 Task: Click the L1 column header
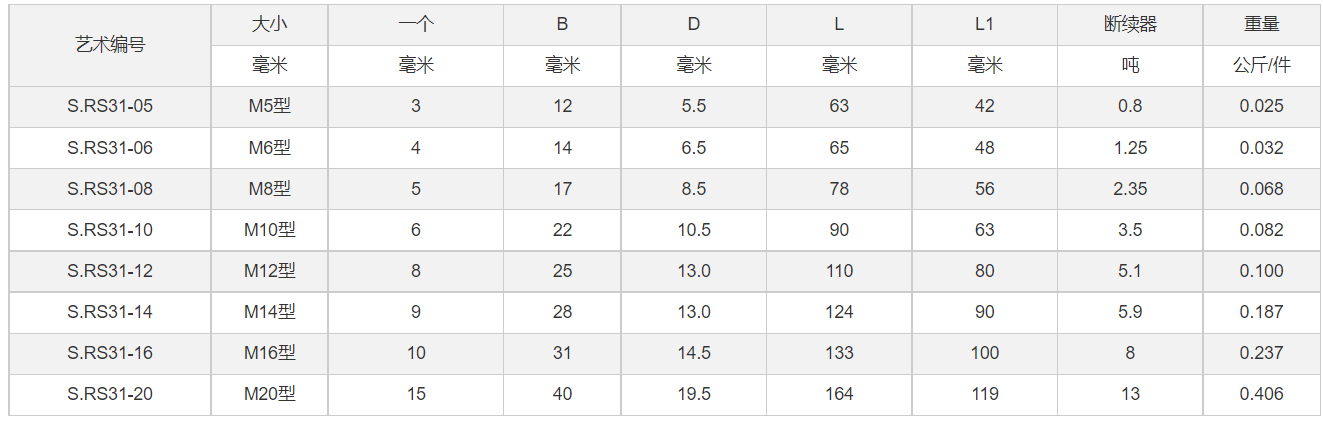(984, 25)
